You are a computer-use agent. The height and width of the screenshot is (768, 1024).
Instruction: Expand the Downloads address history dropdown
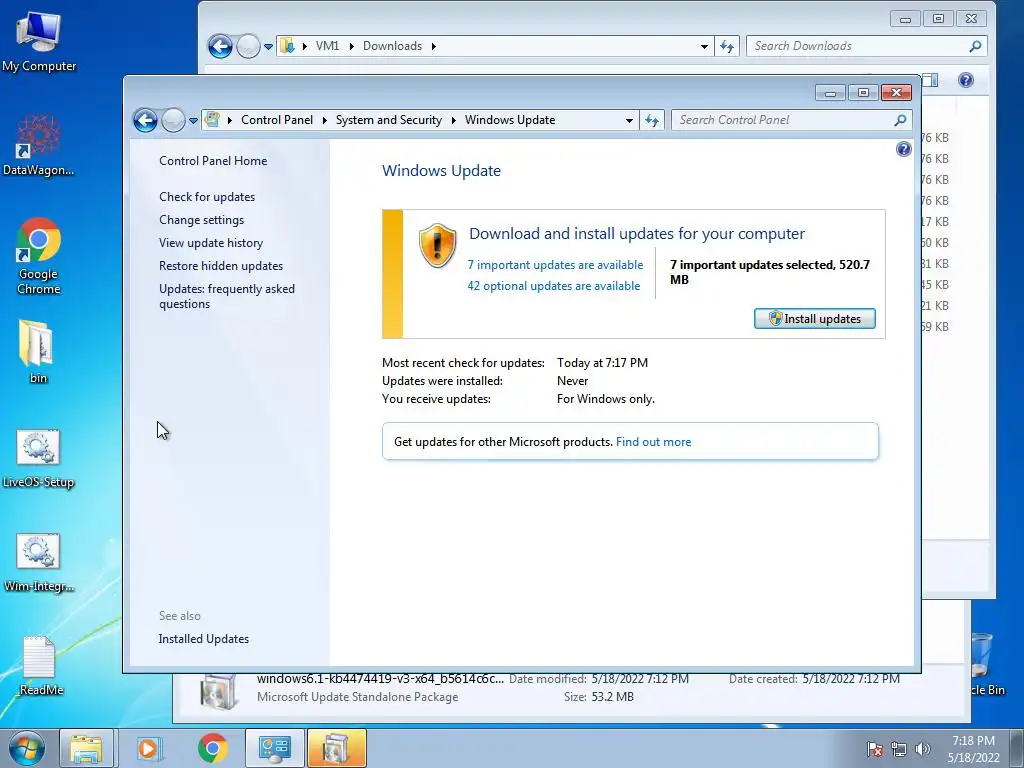tap(704, 47)
